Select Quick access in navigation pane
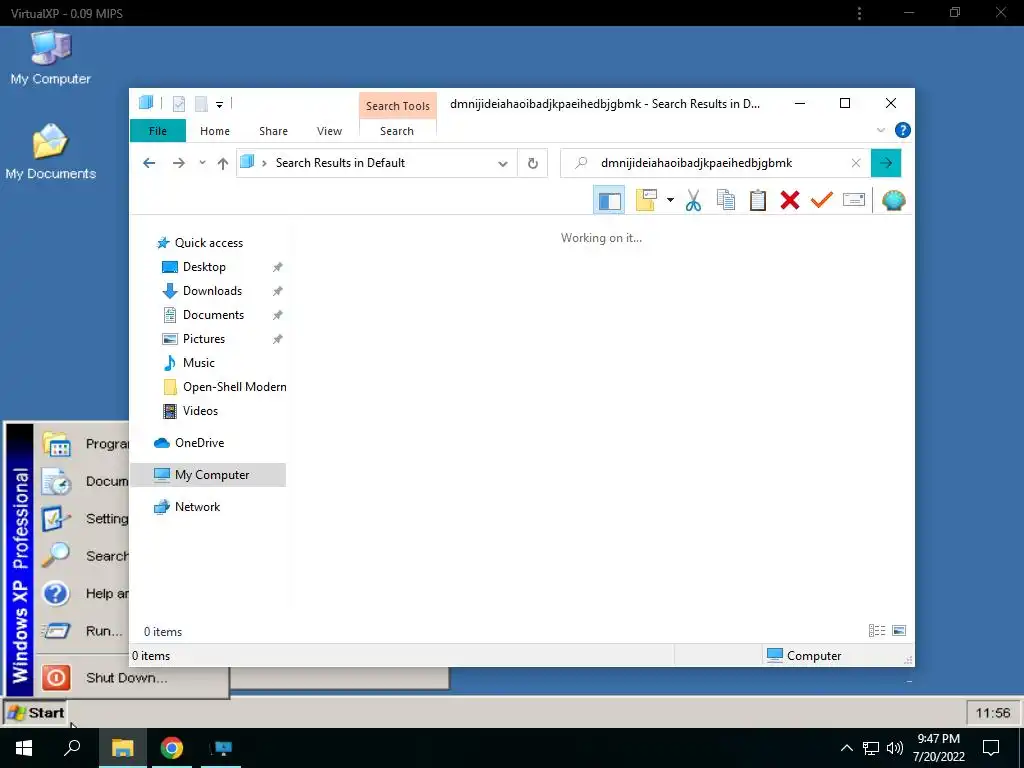This screenshot has width=1024, height=768. [x=208, y=243]
